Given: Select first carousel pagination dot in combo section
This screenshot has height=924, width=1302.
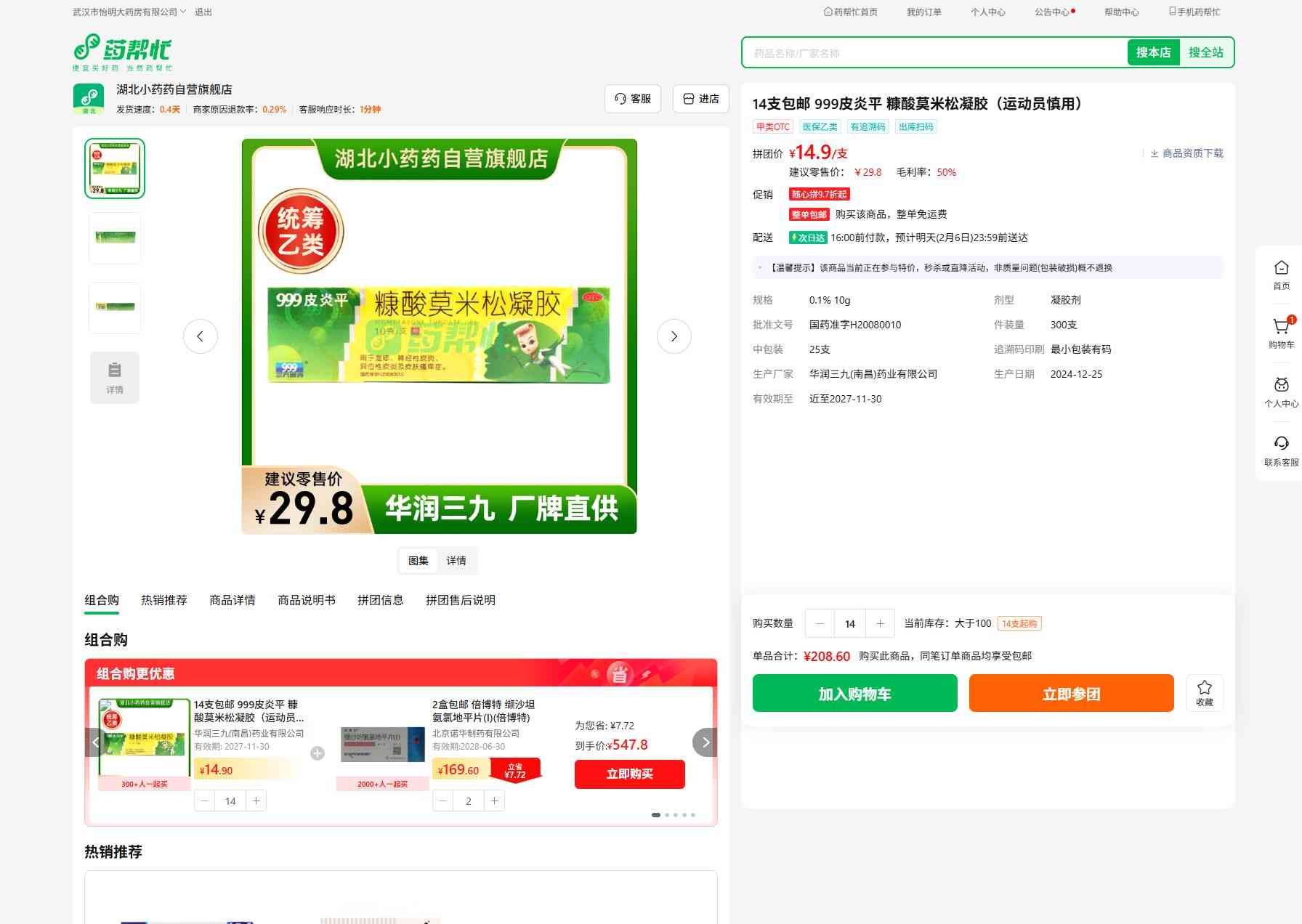Looking at the screenshot, I should (656, 815).
